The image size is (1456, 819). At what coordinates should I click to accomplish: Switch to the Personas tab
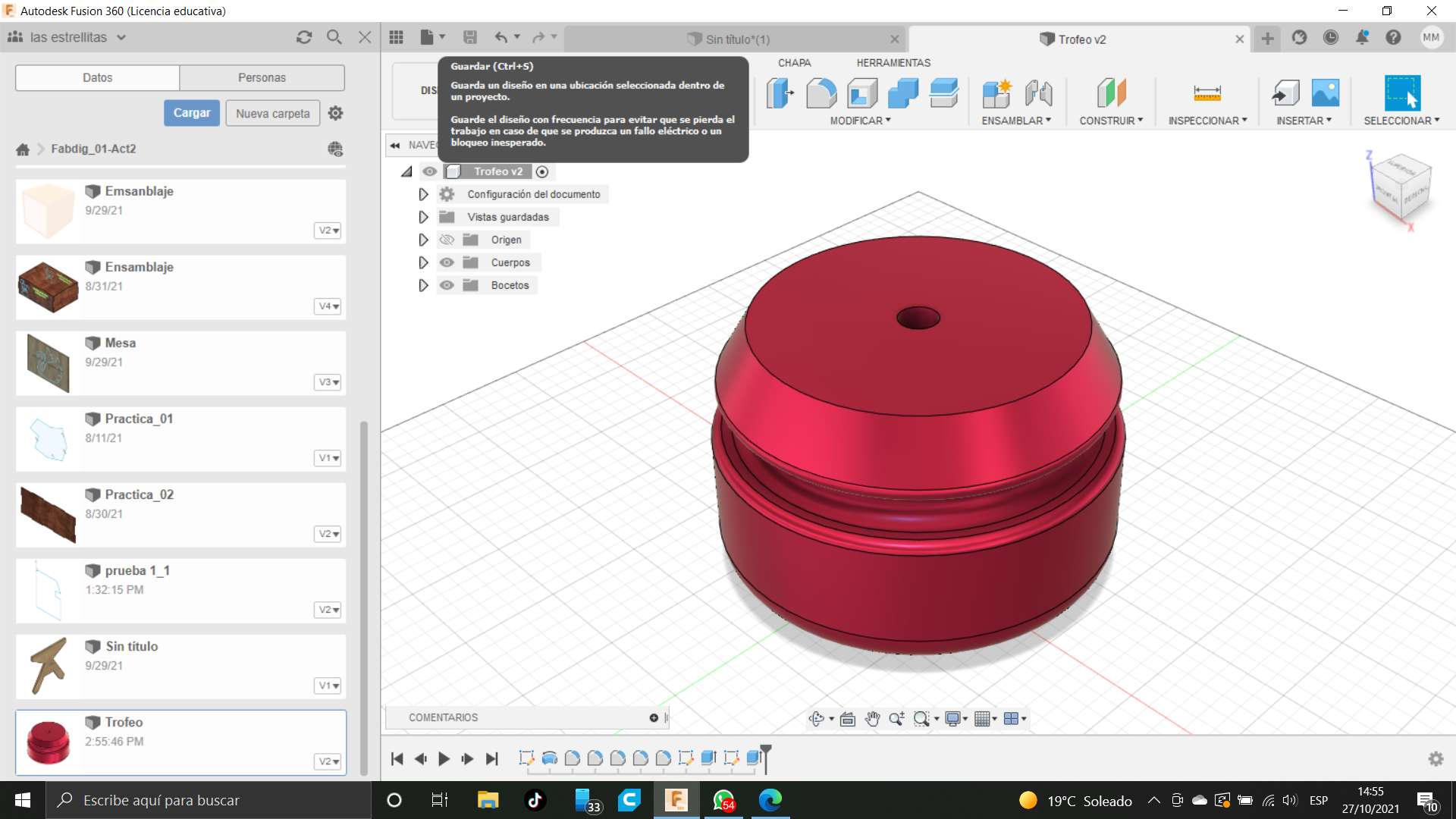[x=262, y=77]
